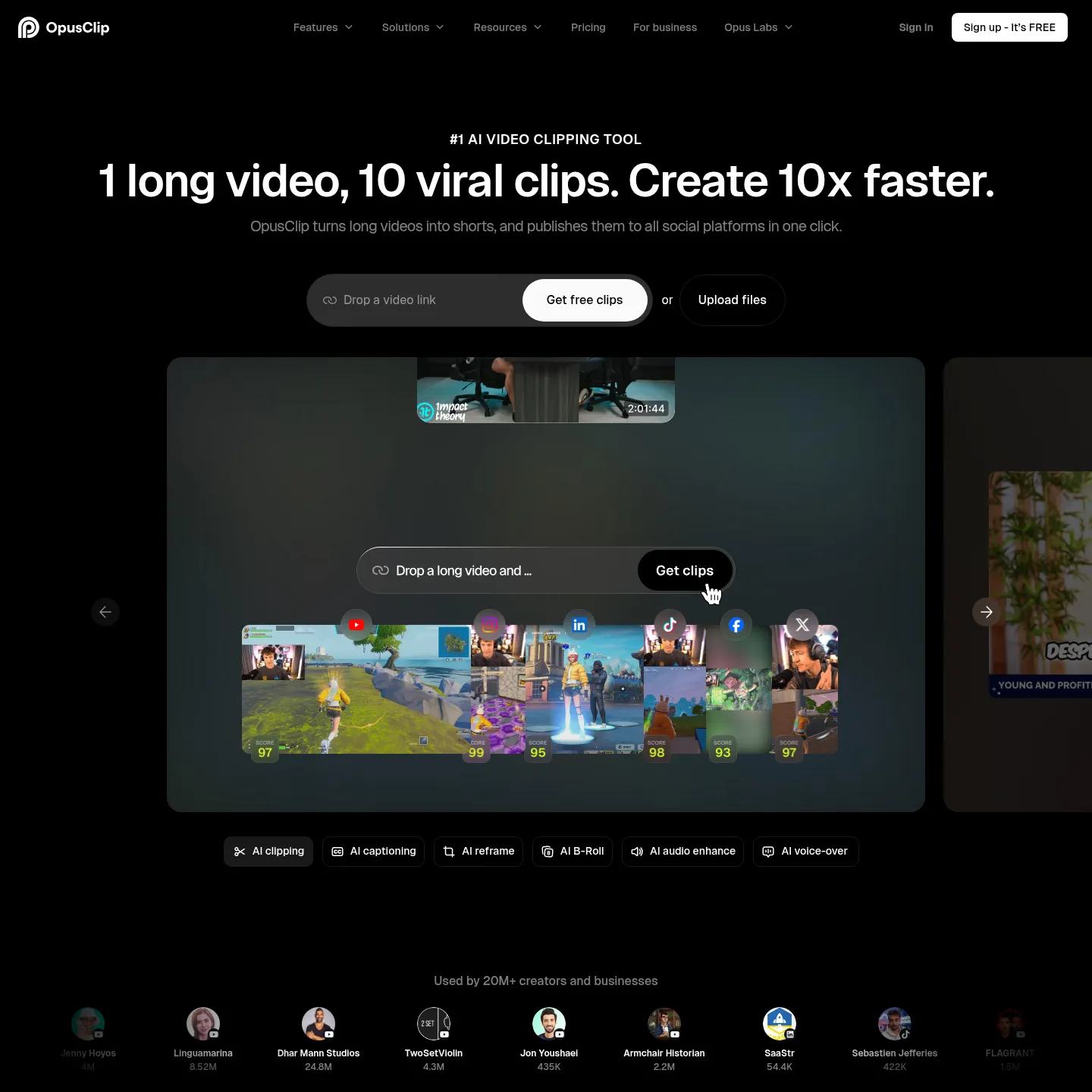Click the clip thumbnail scored 98
Viewport: 1092px width, 1092px height.
(x=675, y=689)
